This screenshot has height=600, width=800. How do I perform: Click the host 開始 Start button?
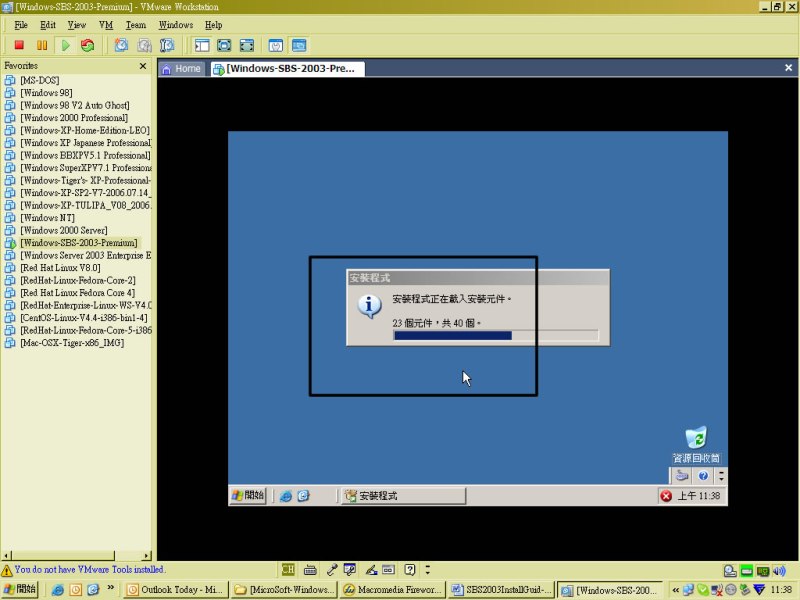click(20, 589)
